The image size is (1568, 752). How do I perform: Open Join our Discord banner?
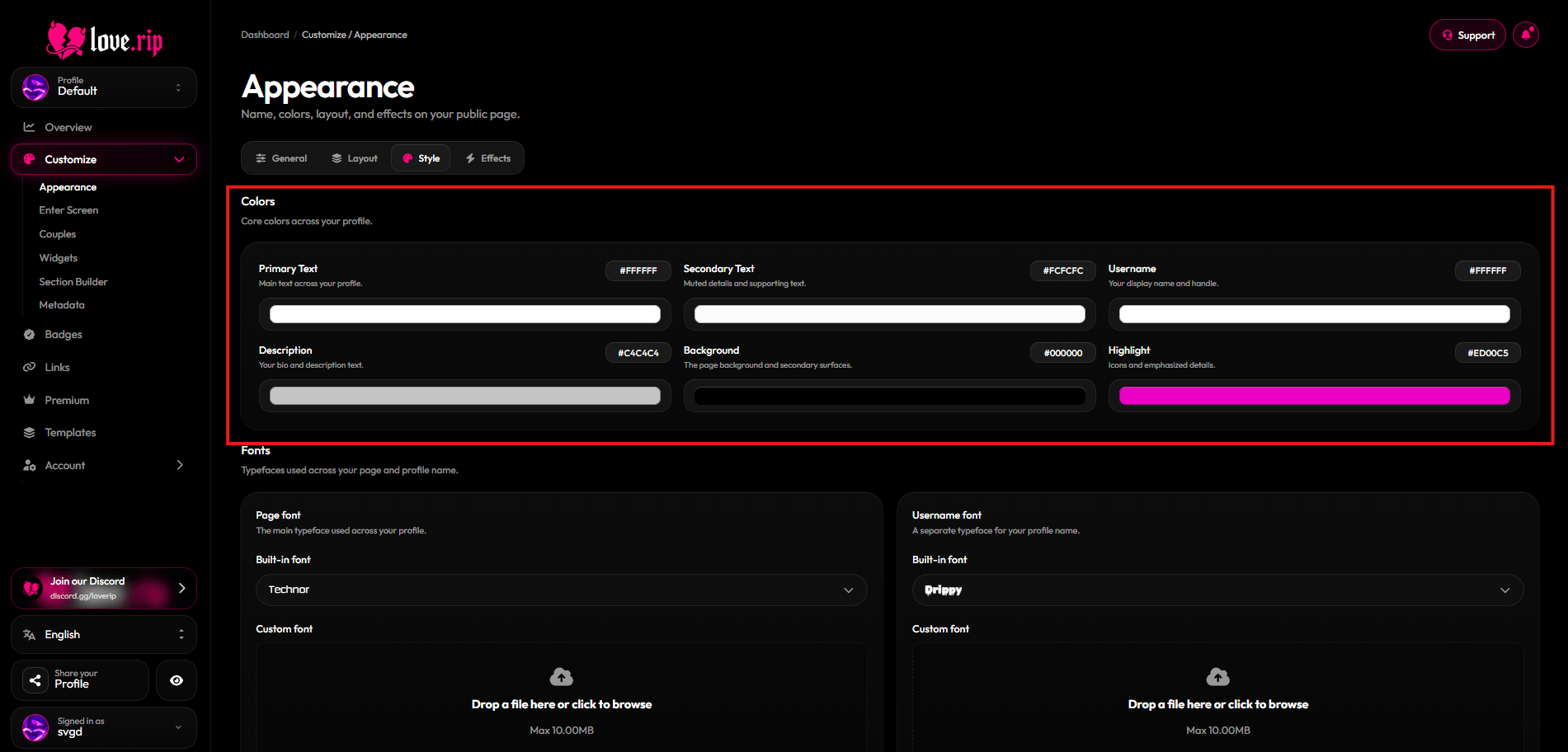(x=104, y=588)
